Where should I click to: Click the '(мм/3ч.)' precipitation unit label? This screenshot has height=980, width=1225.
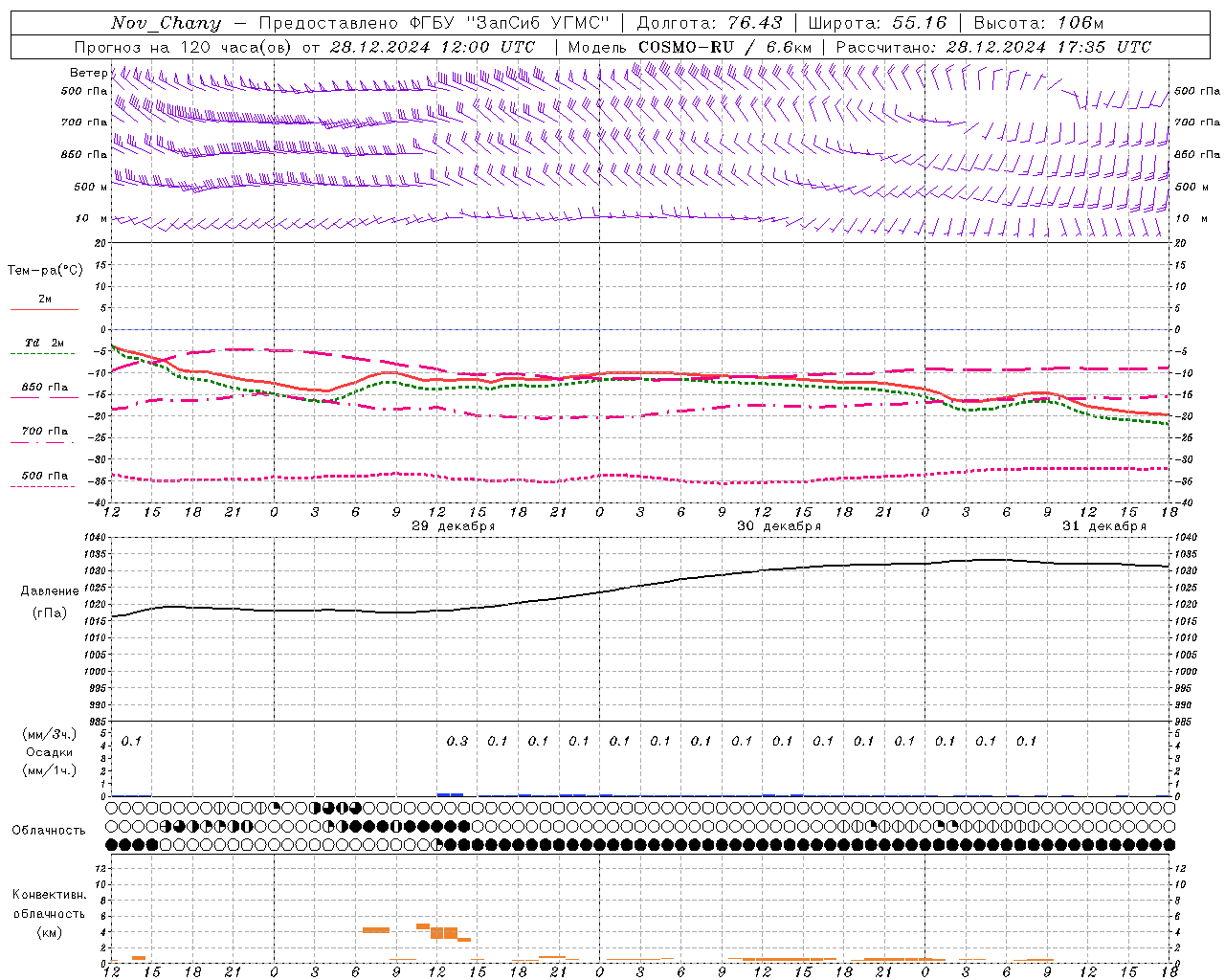coord(50,734)
